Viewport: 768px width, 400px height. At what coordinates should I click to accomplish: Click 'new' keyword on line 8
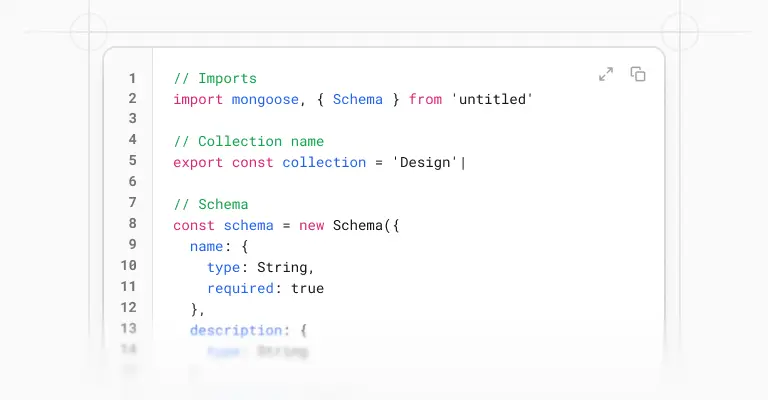point(312,226)
